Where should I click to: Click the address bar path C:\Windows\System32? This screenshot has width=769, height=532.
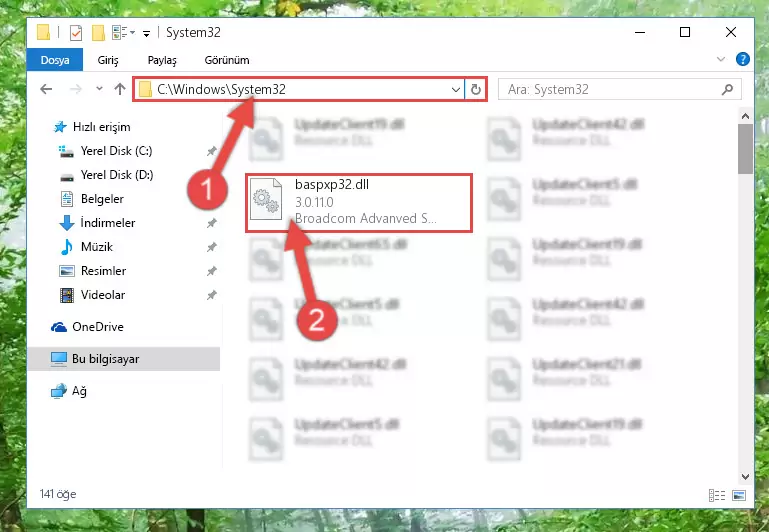coord(222,89)
